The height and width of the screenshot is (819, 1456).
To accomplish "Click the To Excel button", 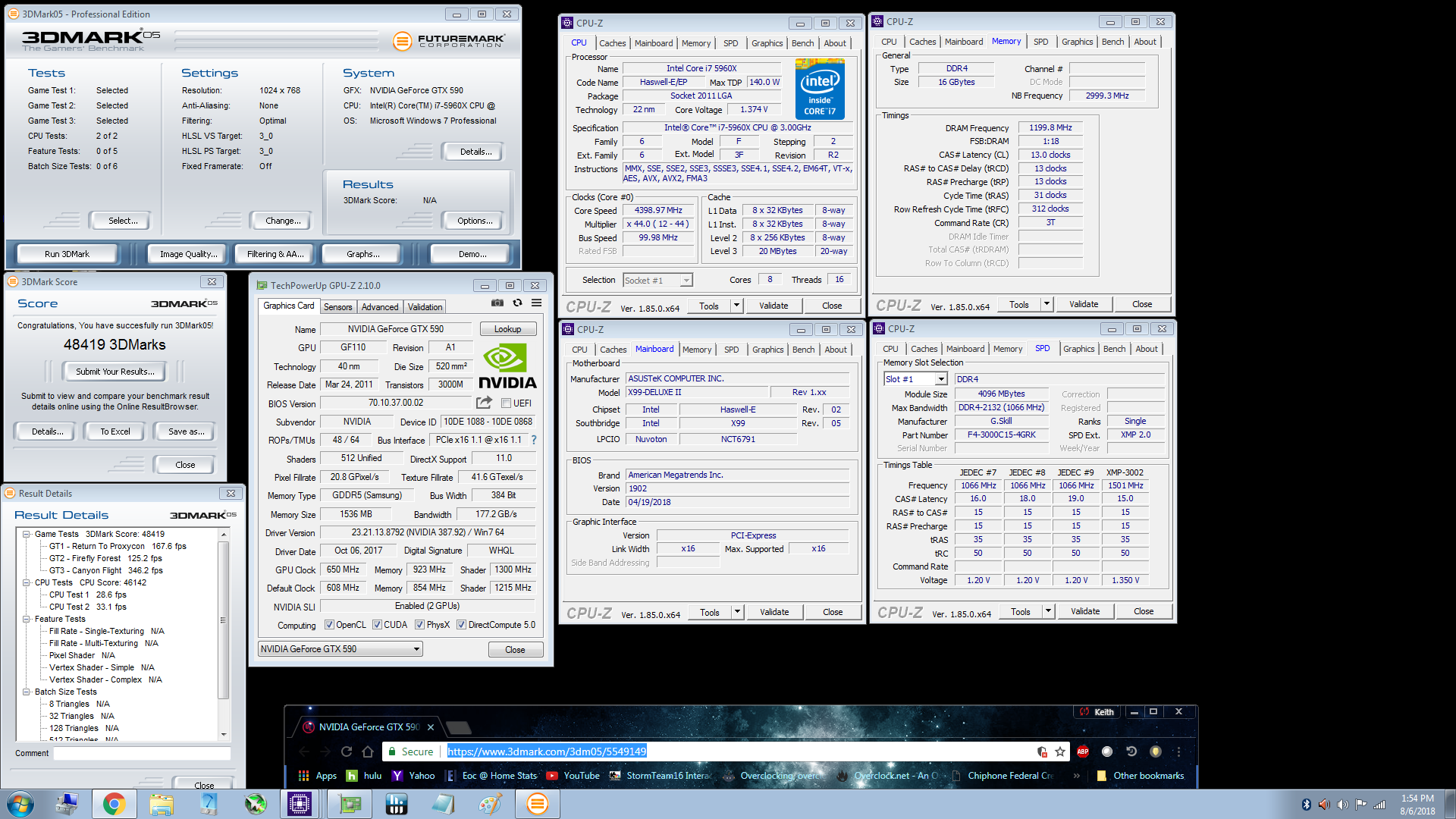I will pyautogui.click(x=115, y=431).
